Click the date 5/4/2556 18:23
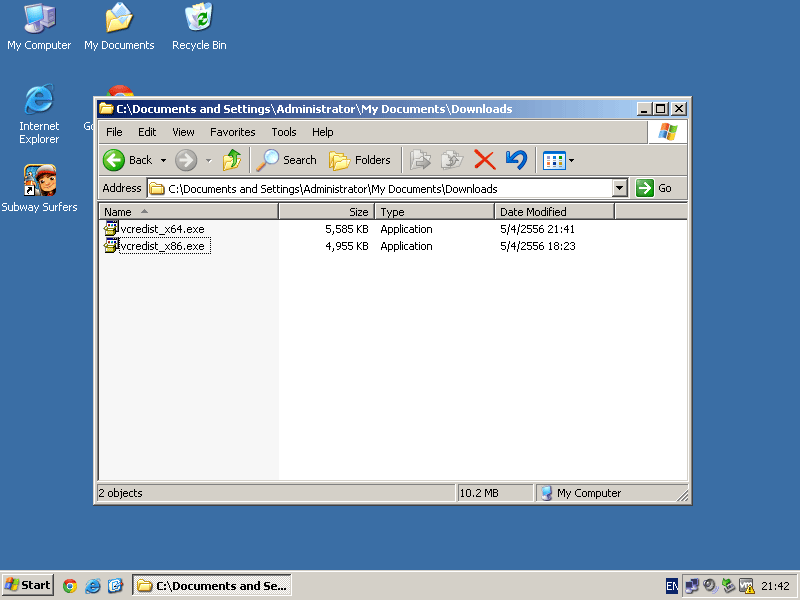Screen dimensions: 800x600 point(538,246)
